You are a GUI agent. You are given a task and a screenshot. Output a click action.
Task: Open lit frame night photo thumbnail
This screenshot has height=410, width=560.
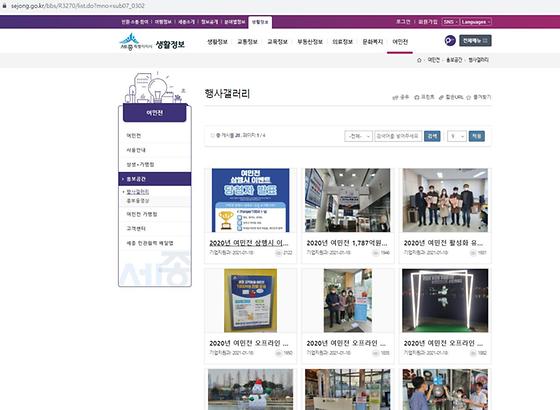click(x=445, y=301)
